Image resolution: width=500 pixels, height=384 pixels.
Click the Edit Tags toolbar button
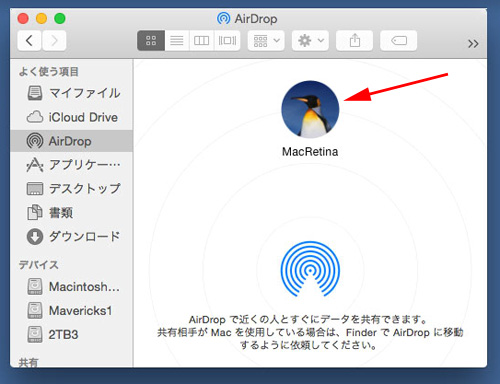pos(399,41)
